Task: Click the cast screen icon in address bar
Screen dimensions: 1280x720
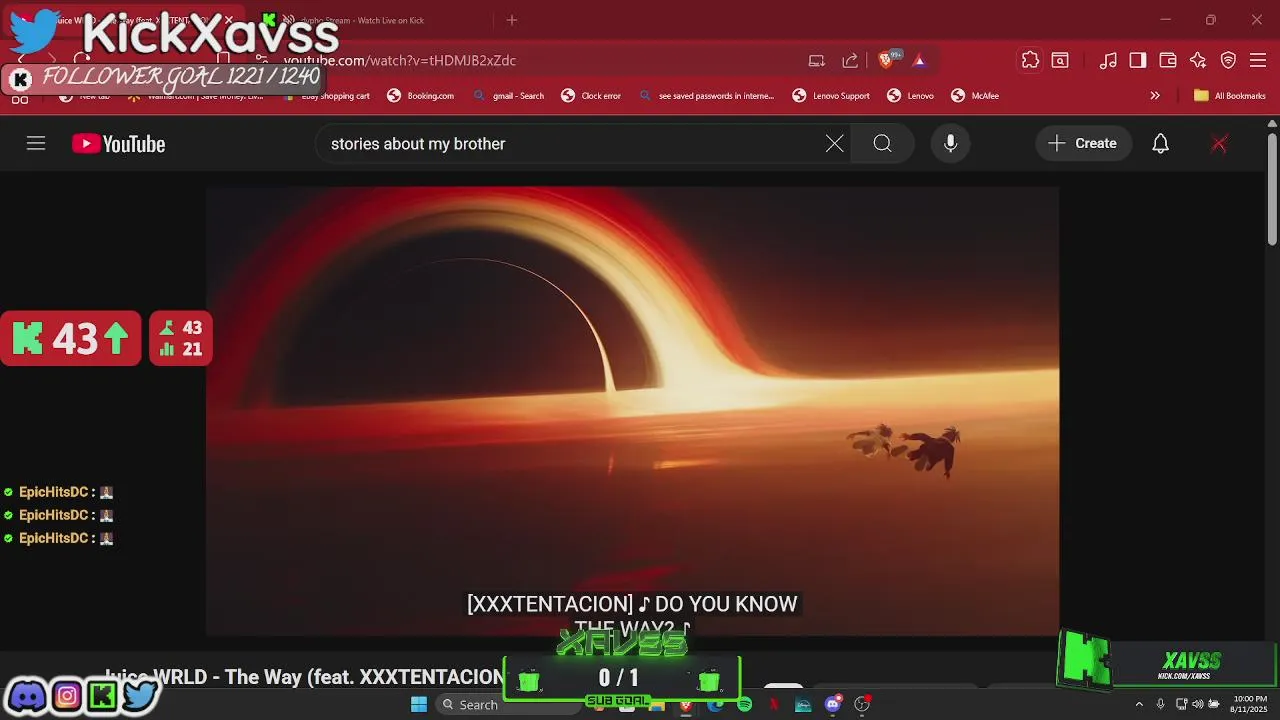Action: (x=817, y=60)
